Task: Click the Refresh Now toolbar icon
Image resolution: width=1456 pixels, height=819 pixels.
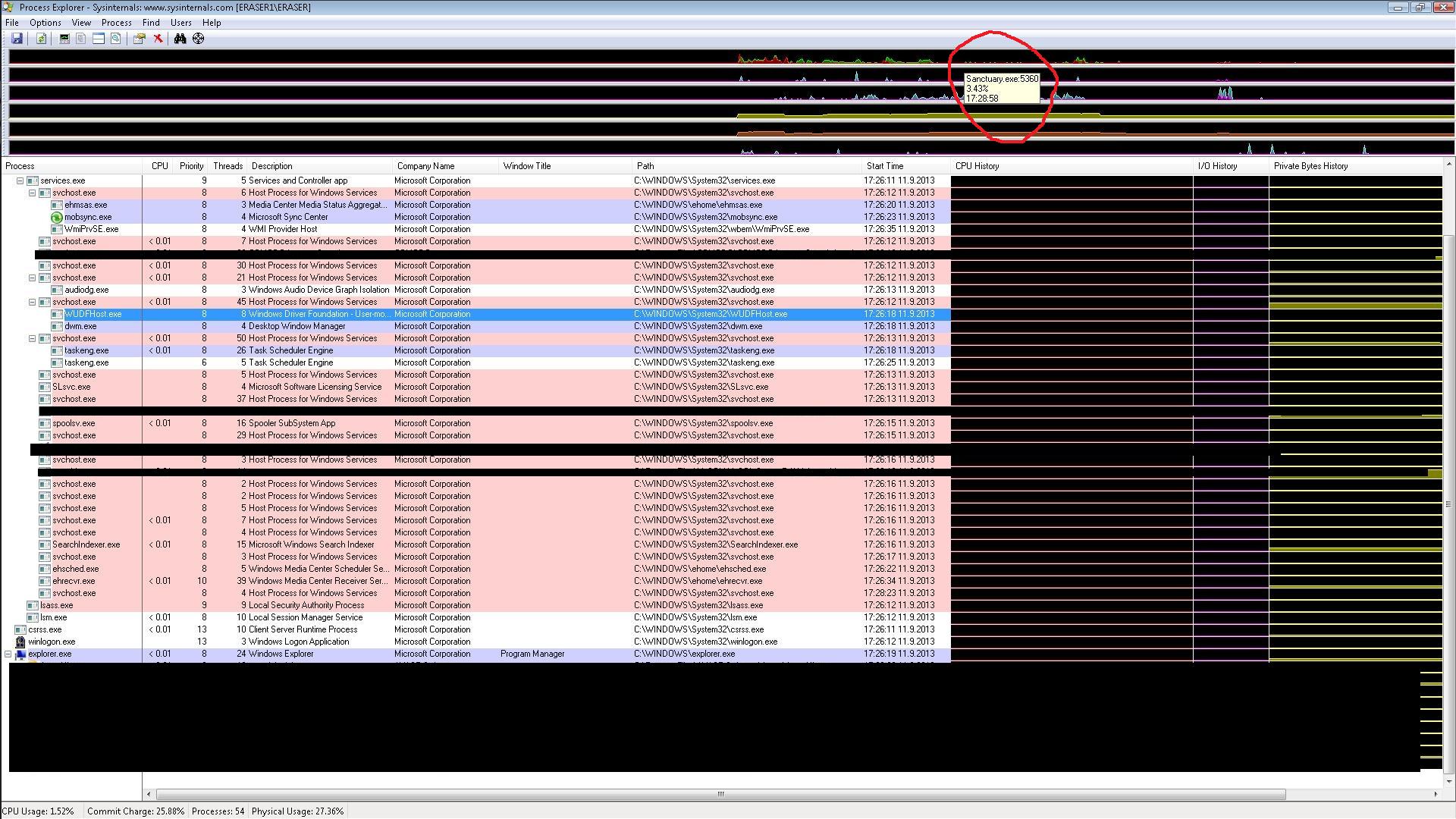Action: pos(41,39)
